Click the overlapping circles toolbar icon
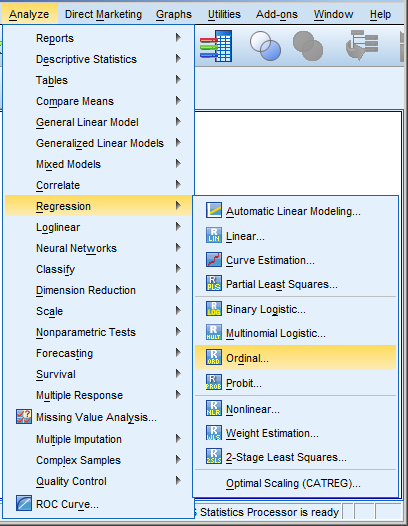The image size is (408, 526). click(x=265, y=46)
